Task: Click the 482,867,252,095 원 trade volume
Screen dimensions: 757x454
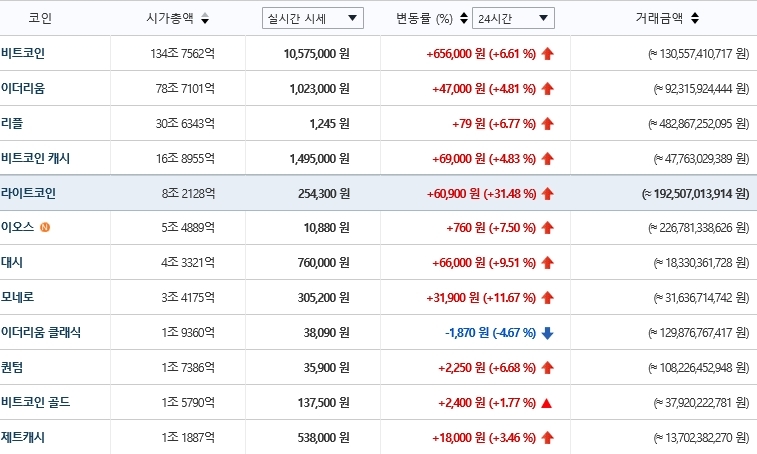Action: 699,124
